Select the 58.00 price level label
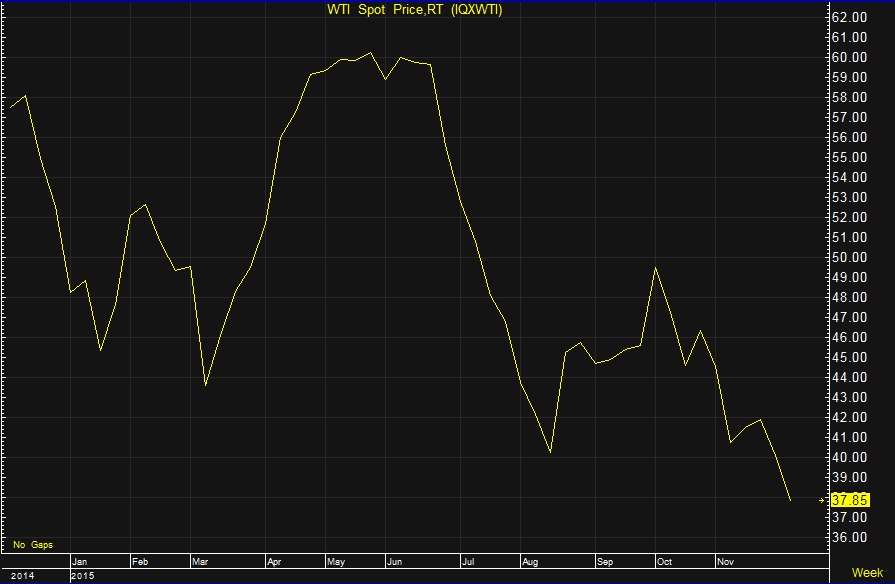Screen dimensions: 895x584 coord(849,97)
